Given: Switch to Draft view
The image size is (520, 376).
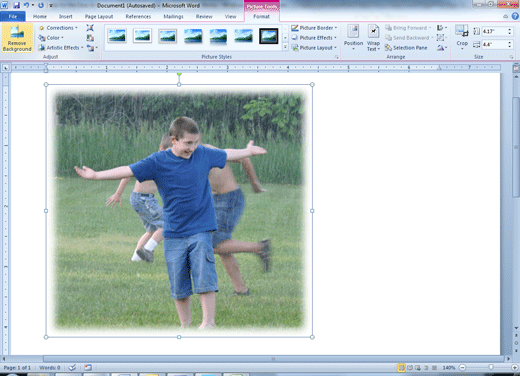Looking at the screenshot, I should (434, 367).
